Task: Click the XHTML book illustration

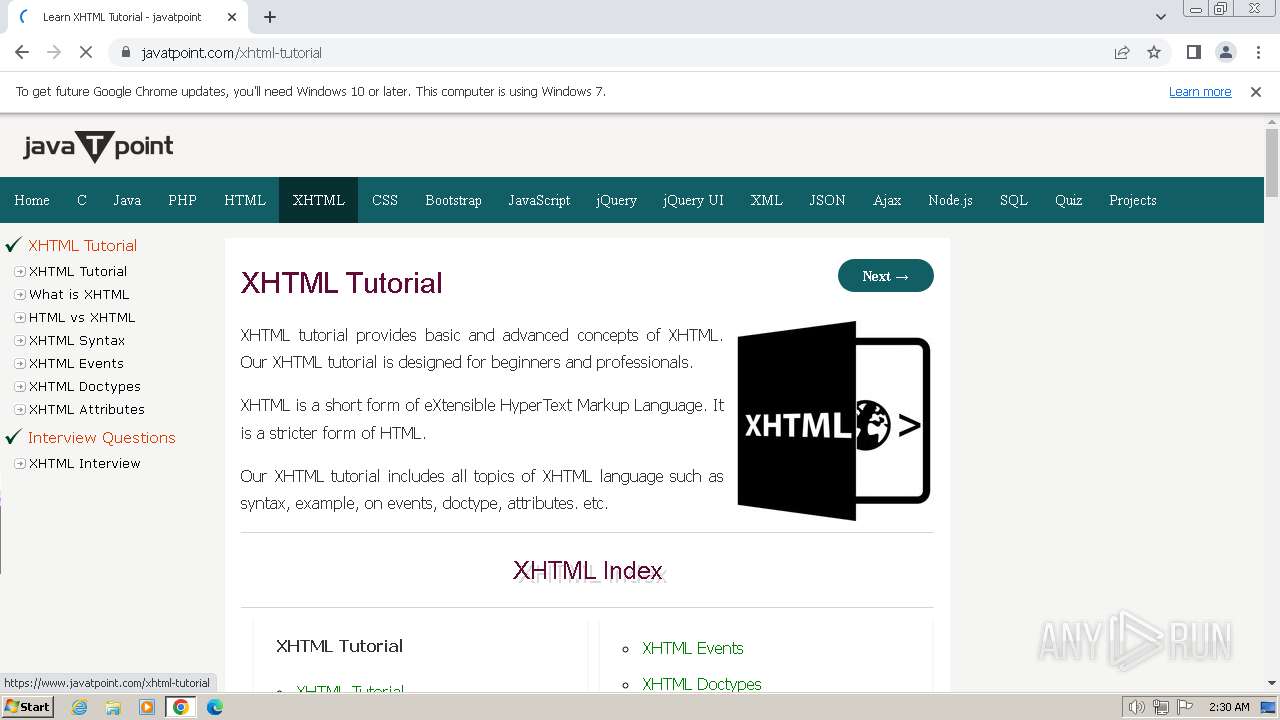Action: tap(834, 421)
